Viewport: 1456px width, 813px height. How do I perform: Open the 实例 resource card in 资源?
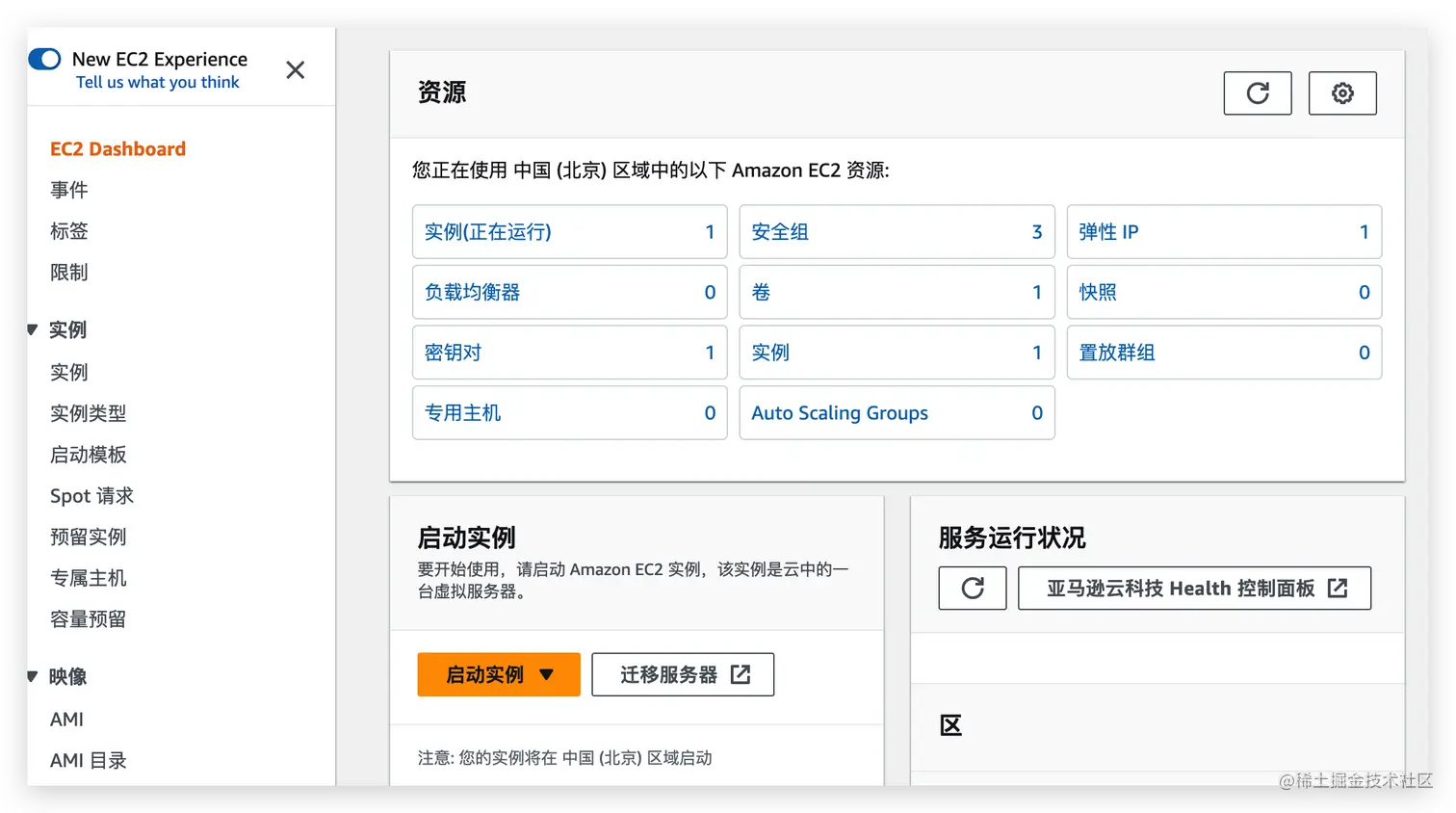click(x=897, y=353)
